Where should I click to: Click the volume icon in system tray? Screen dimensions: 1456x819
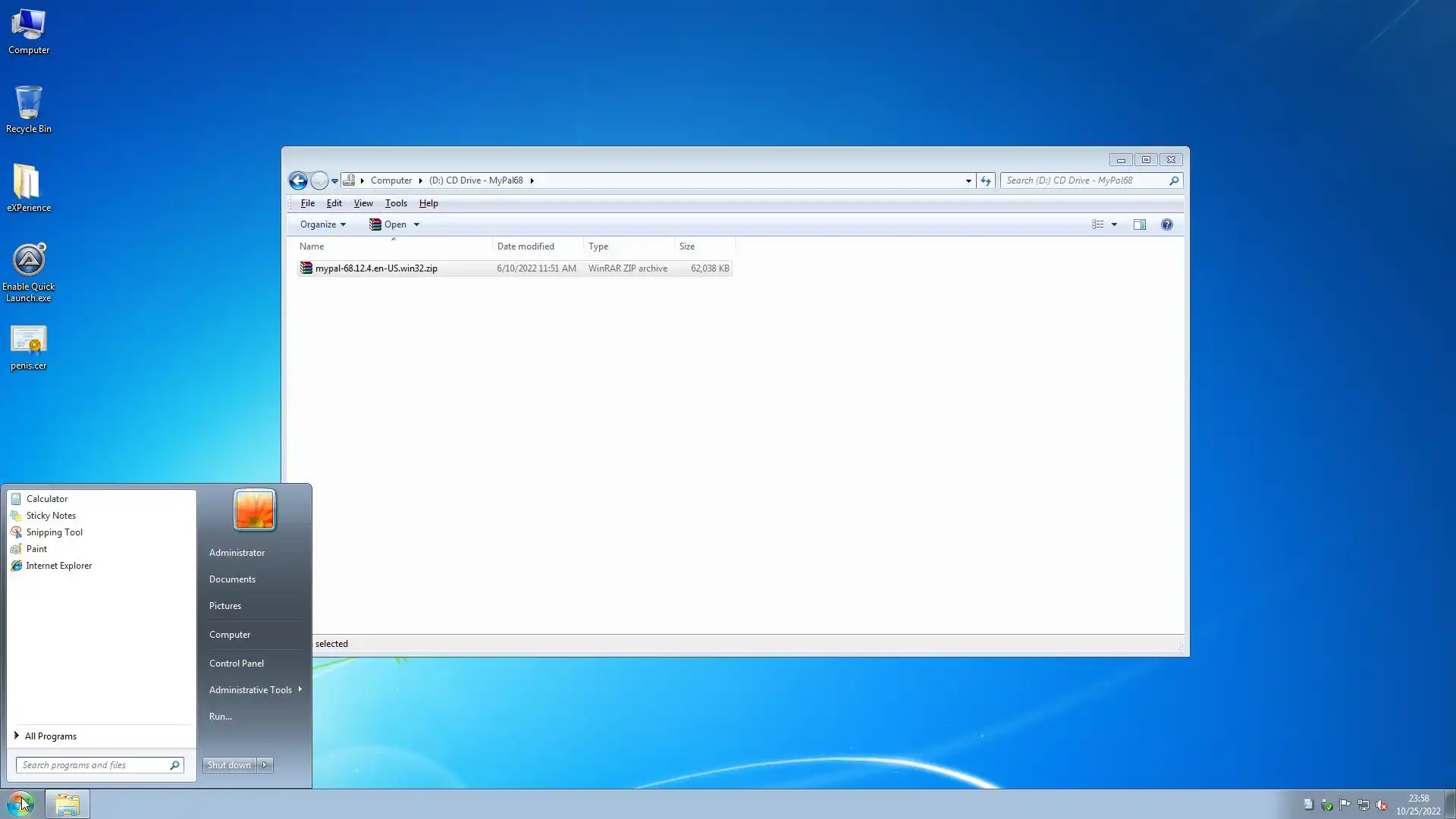click(1381, 805)
